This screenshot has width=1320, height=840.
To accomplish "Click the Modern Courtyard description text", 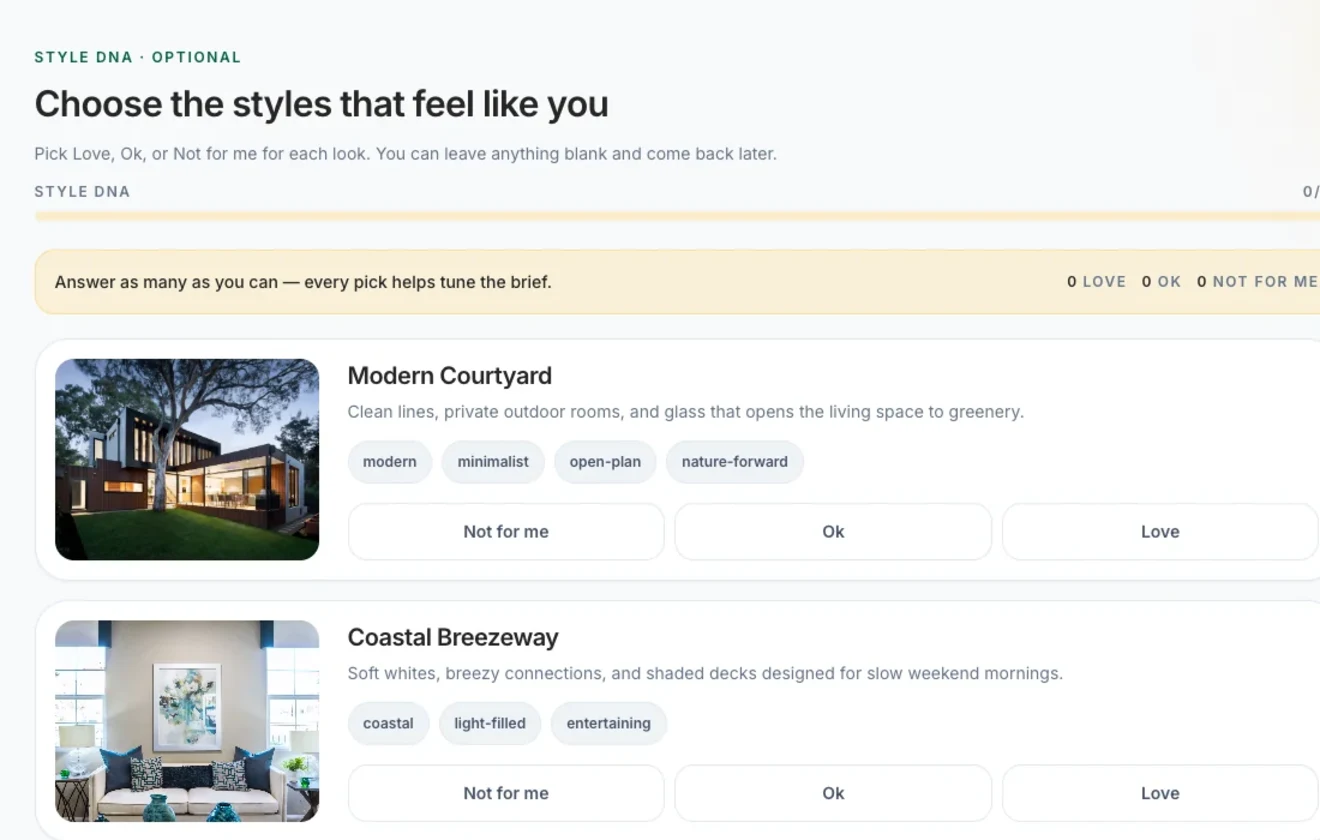I will click(x=686, y=412).
